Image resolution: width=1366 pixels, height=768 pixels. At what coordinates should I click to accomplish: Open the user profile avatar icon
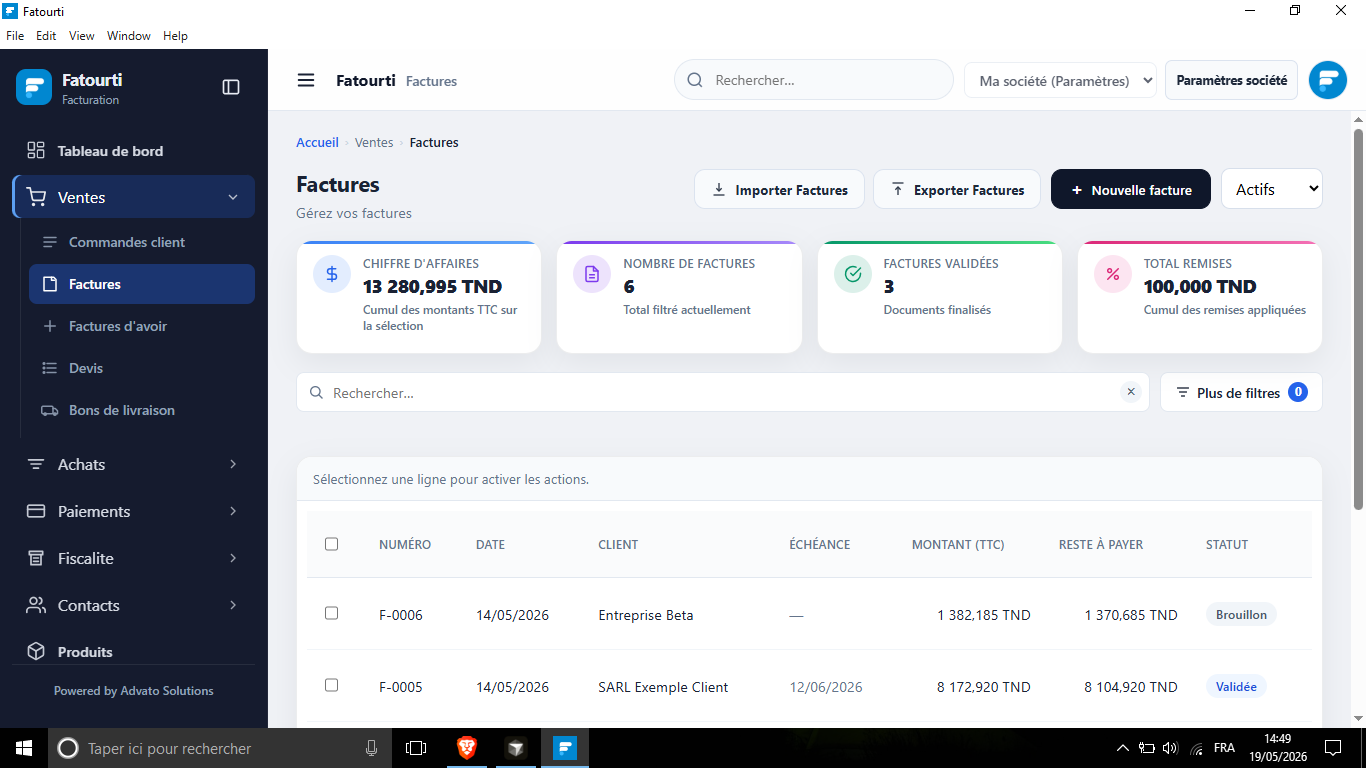(1328, 80)
